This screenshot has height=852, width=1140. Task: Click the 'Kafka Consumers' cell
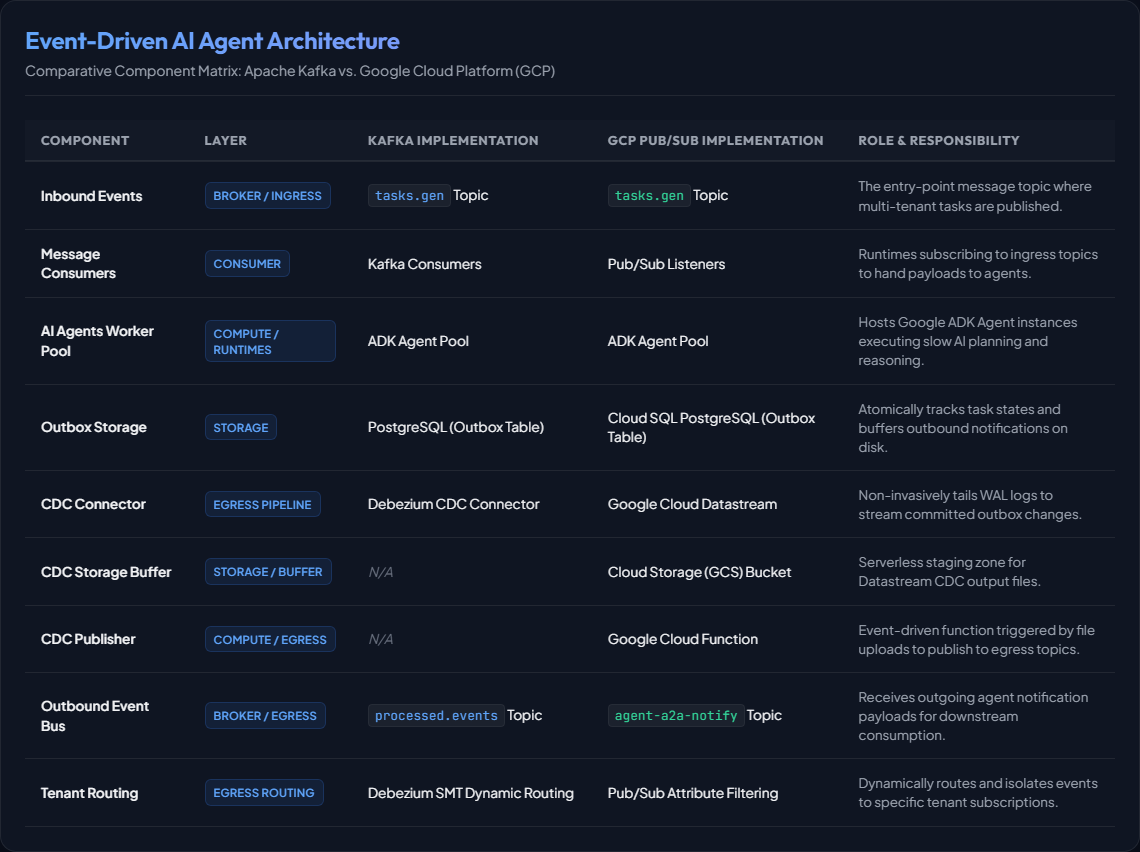click(x=425, y=264)
